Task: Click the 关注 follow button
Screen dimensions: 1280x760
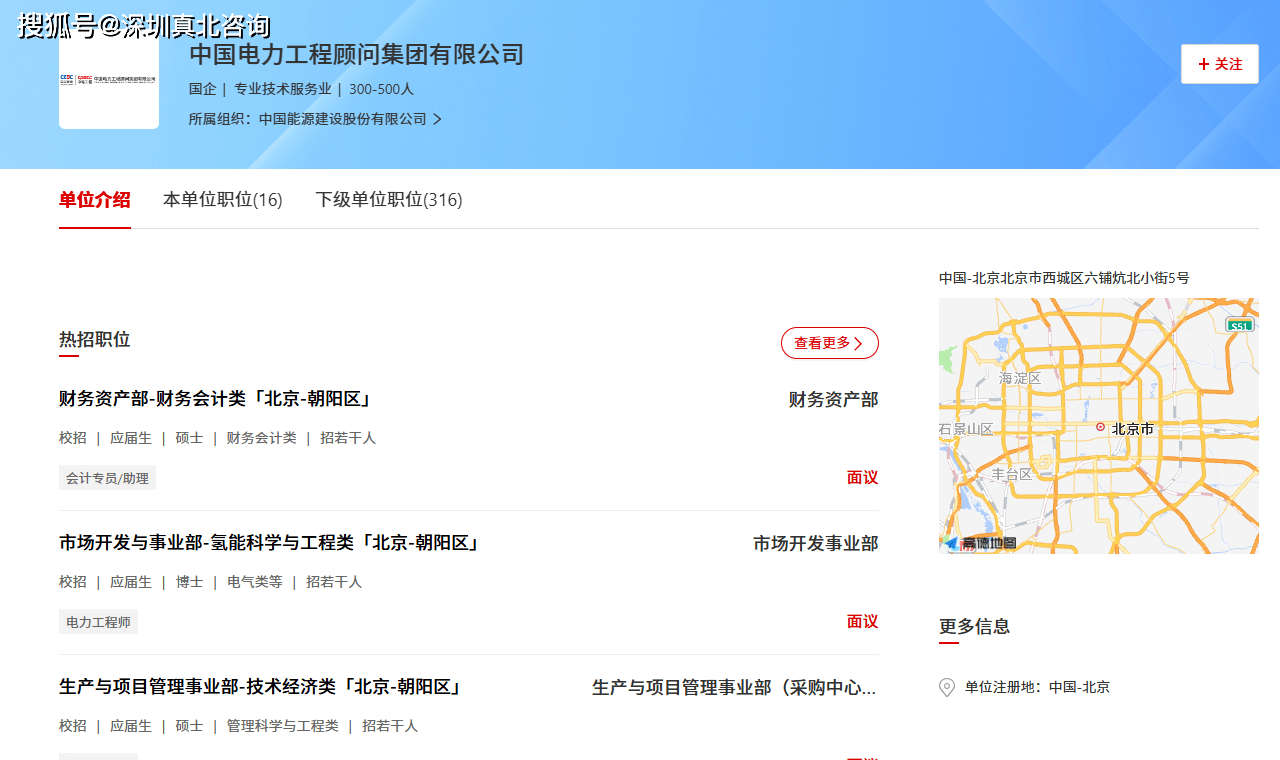Action: tap(1219, 64)
